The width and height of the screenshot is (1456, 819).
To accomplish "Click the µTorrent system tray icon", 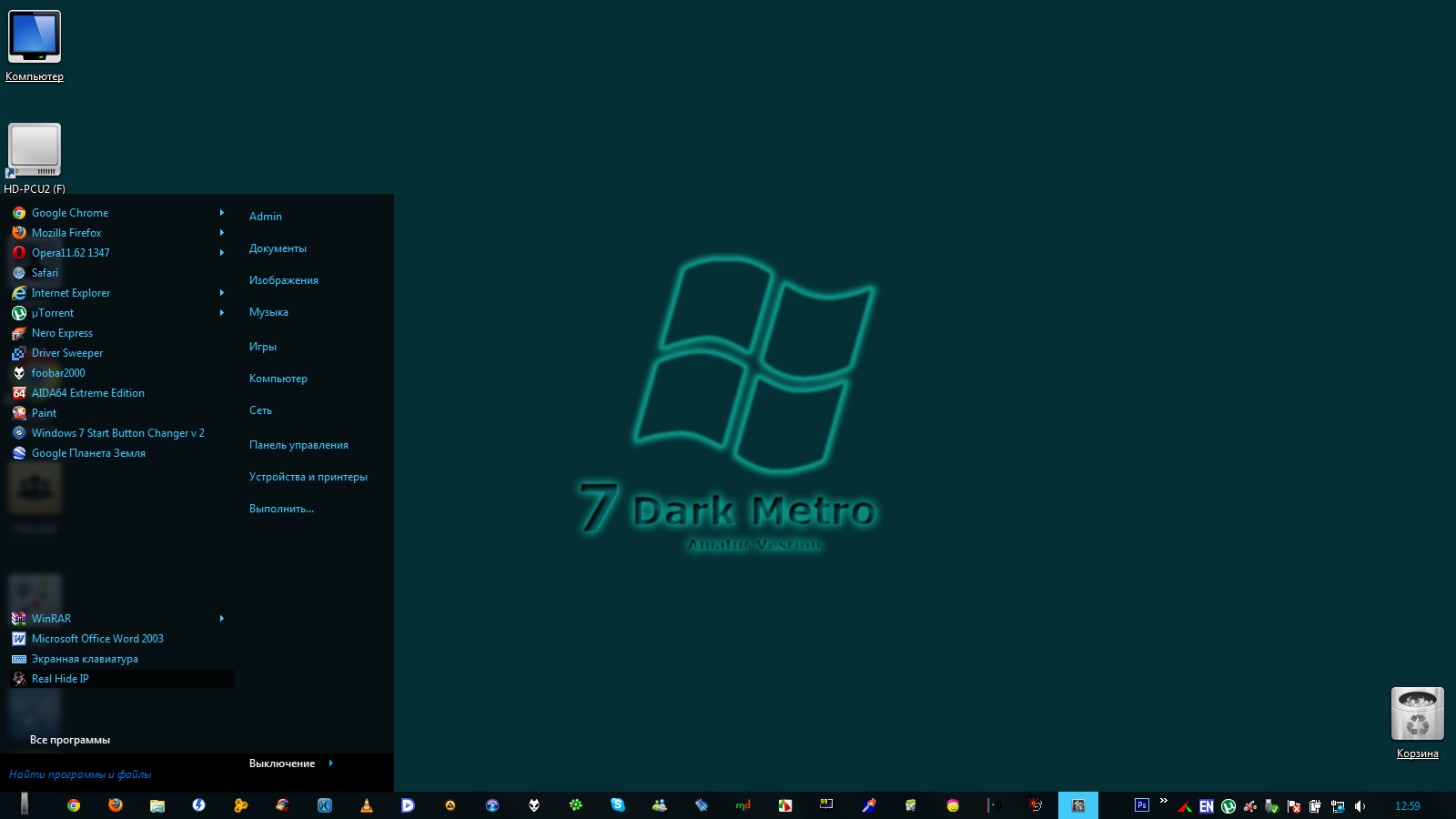I will point(1228,806).
